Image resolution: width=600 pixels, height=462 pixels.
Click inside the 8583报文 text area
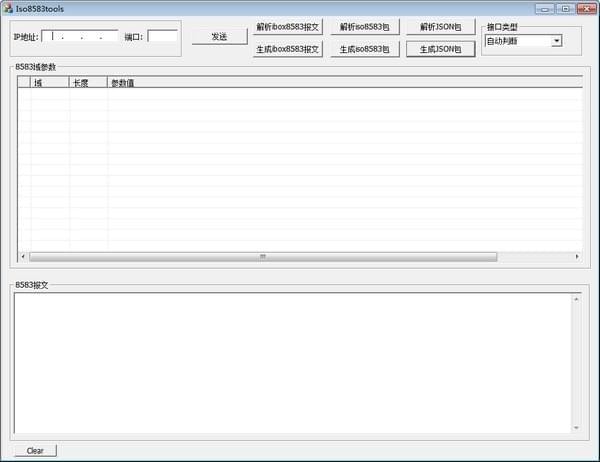pos(293,363)
